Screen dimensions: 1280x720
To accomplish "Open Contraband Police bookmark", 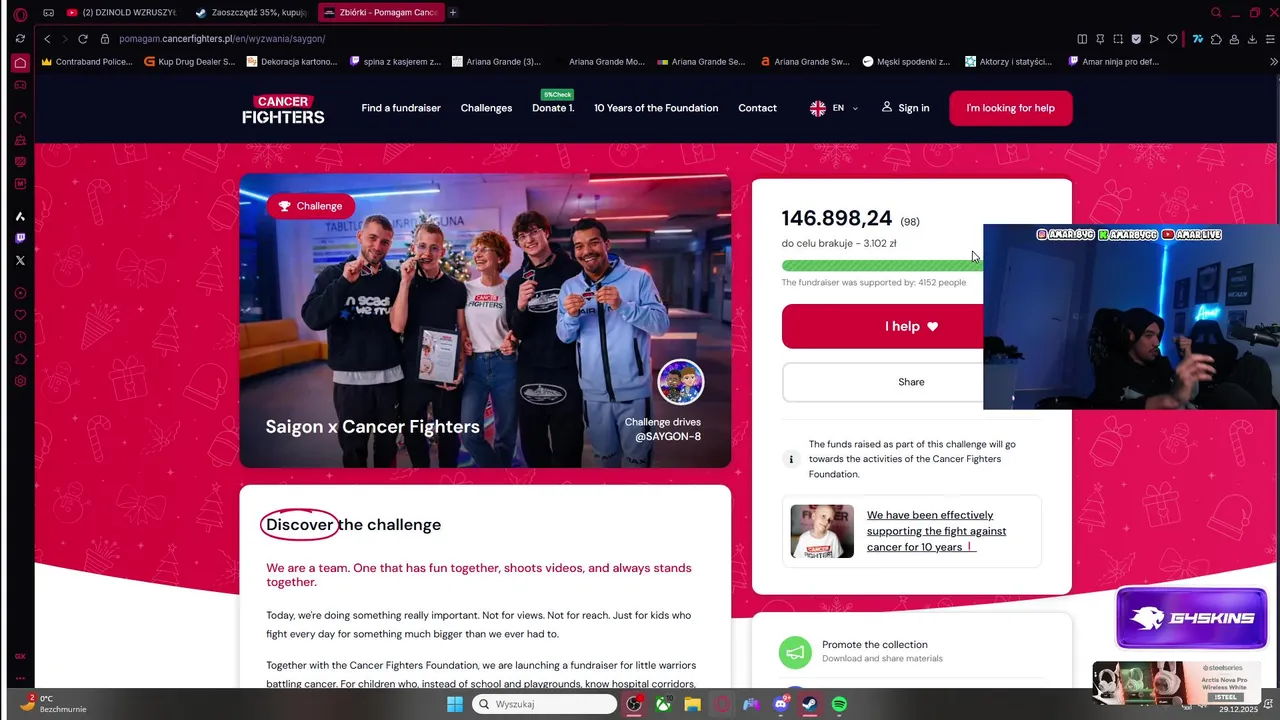I will 86,62.
